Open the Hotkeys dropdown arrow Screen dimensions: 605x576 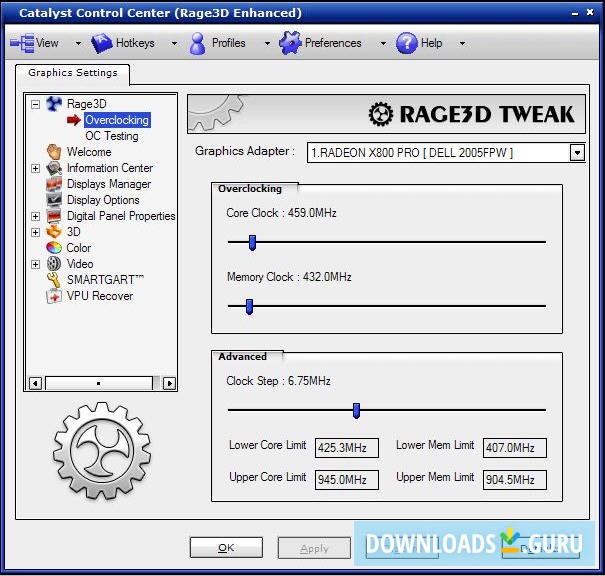tap(174, 43)
